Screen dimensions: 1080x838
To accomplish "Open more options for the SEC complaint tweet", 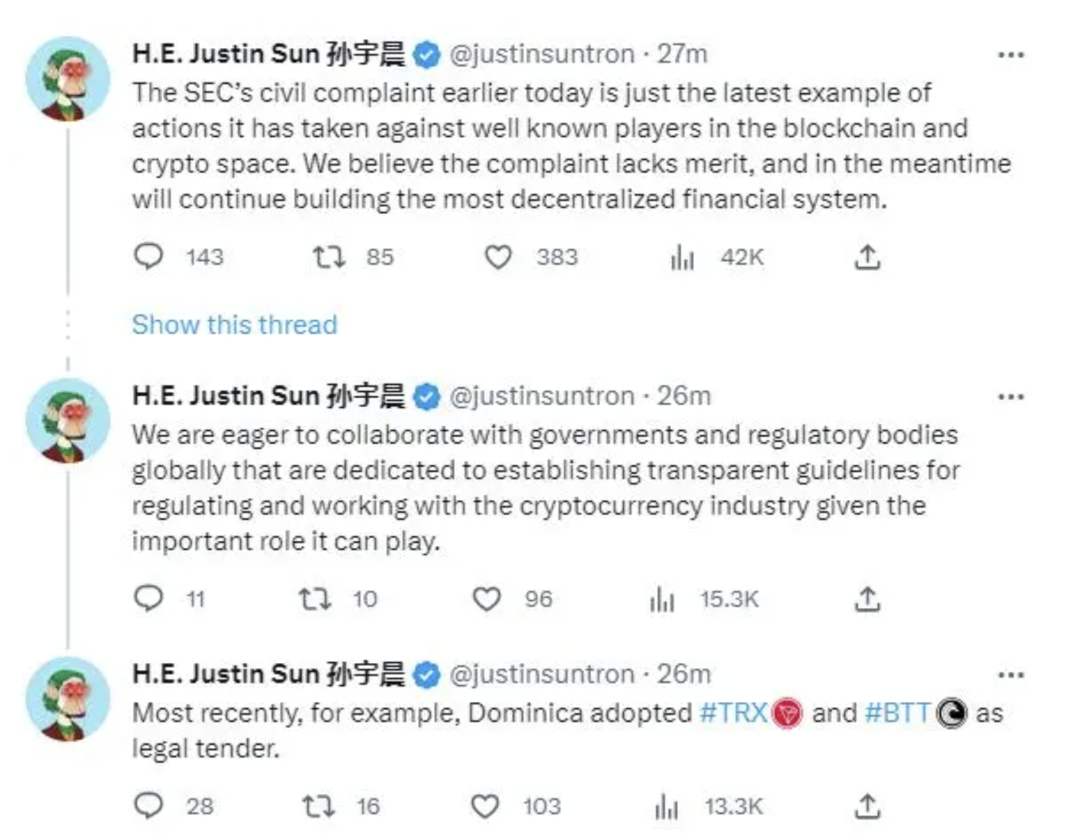I will click(1011, 55).
